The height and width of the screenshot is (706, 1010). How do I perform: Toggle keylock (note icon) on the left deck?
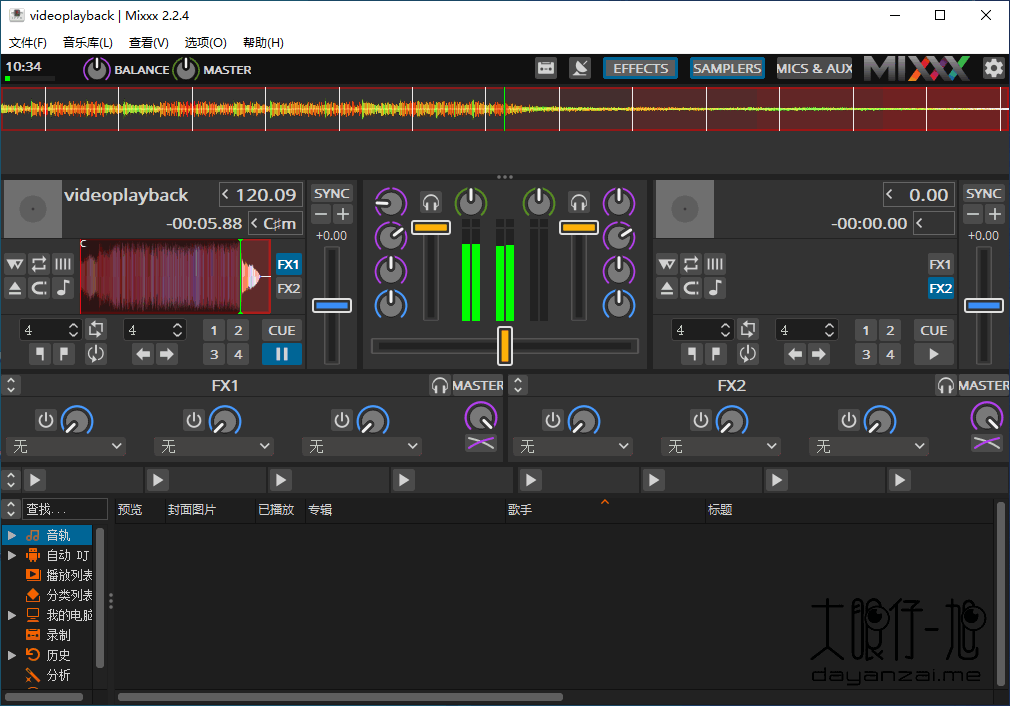62,288
